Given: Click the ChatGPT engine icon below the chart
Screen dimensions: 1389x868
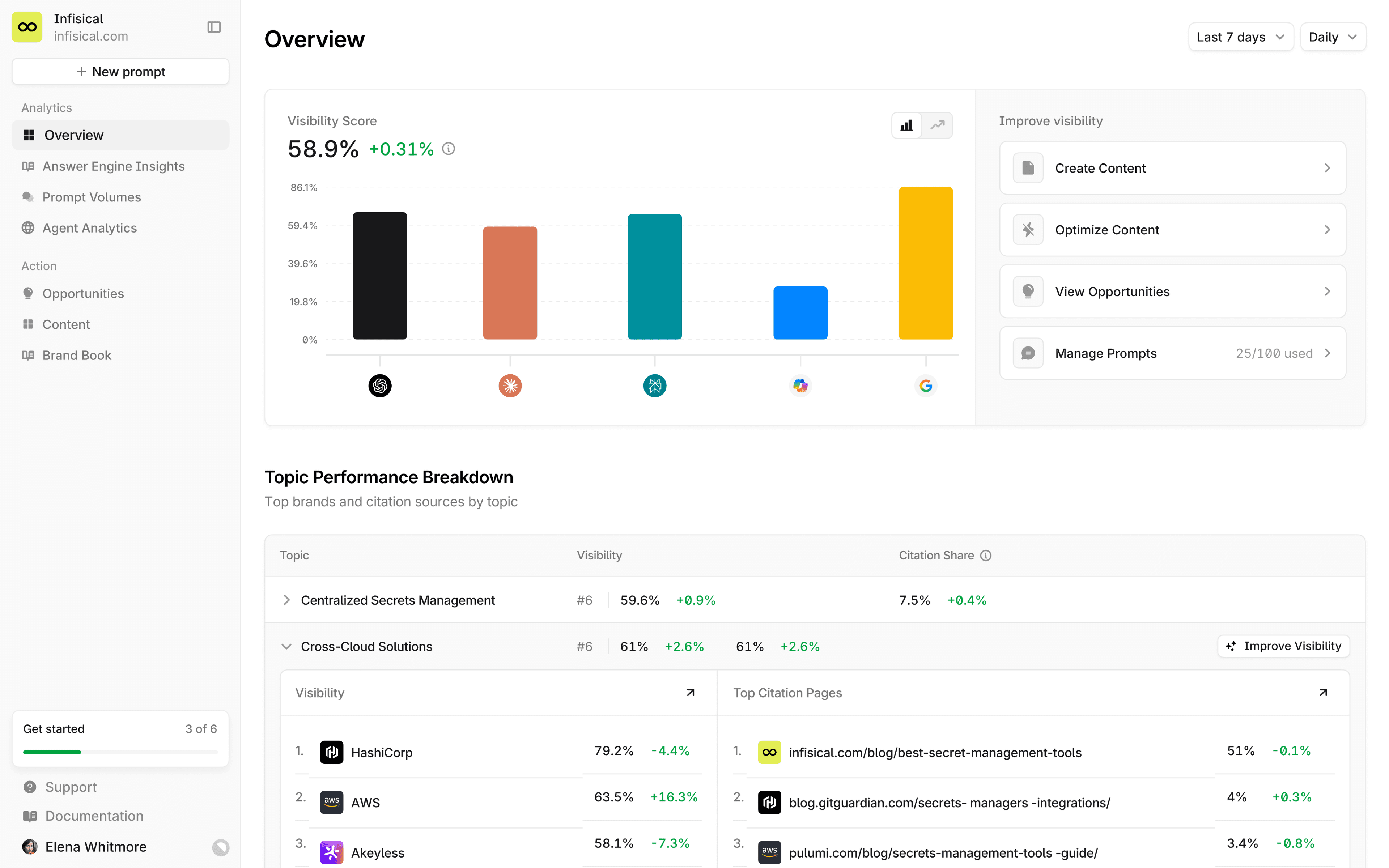Looking at the screenshot, I should (379, 386).
